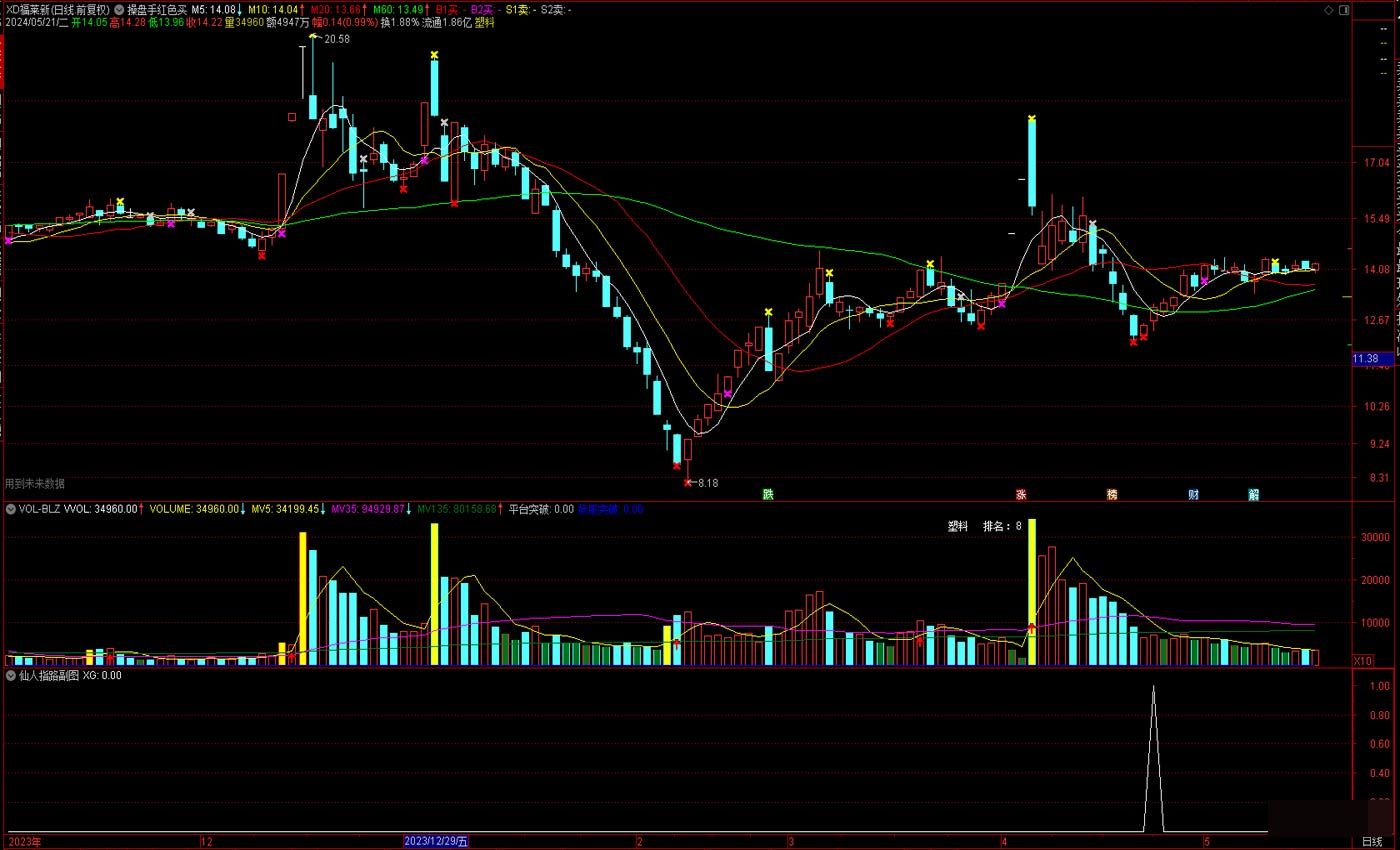
Task: Click the stock title XD福莱新(日线 前复权)
Action: (58, 10)
